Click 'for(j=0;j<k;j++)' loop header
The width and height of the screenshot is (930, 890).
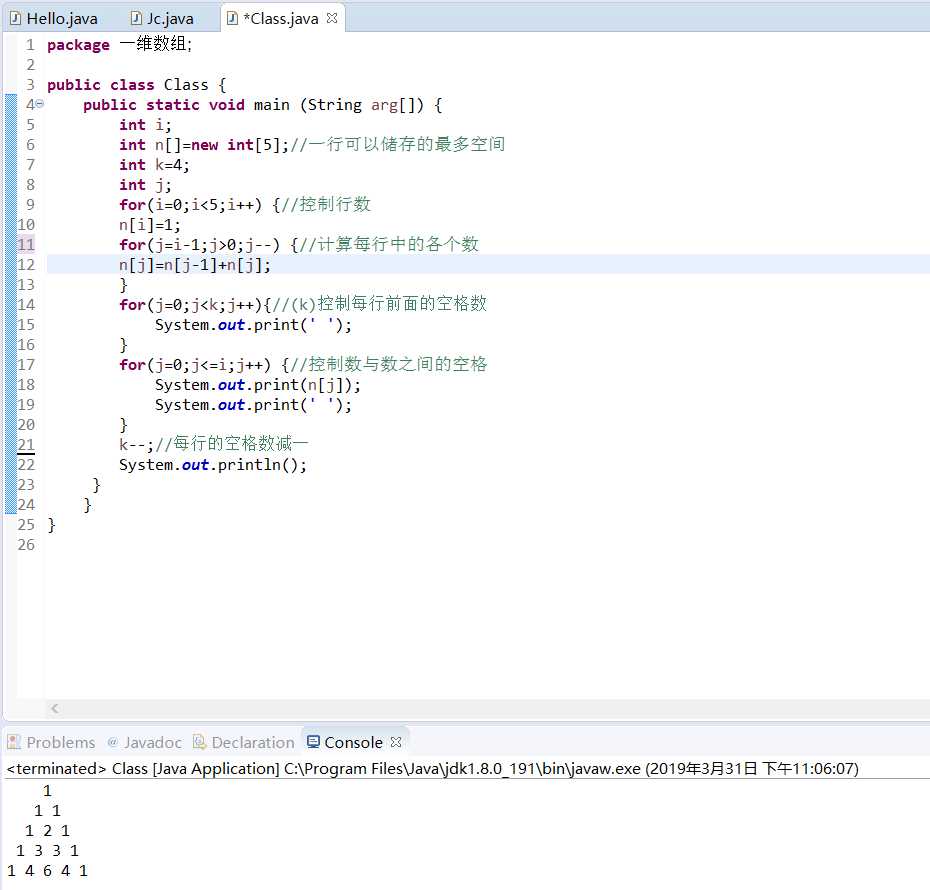pyautogui.click(x=191, y=305)
